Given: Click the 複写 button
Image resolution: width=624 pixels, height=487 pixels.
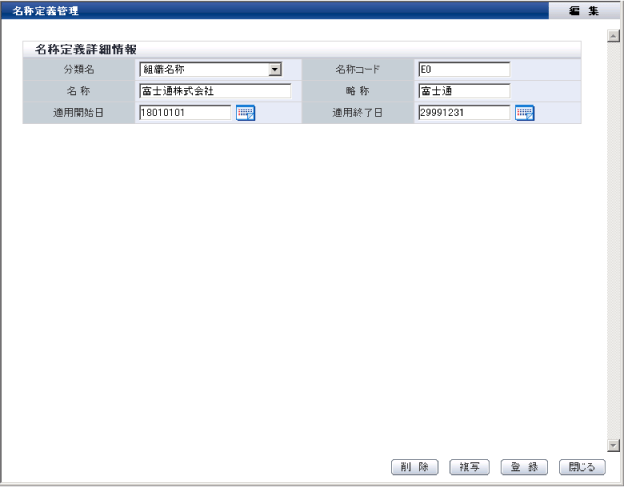Looking at the screenshot, I should pos(469,467).
